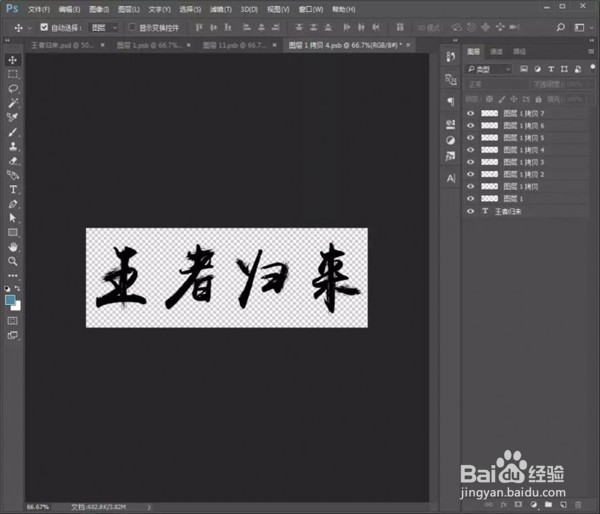Open the Edit Toolbar ellipsis menu
The width and height of the screenshot is (600, 514).
coord(13,275)
